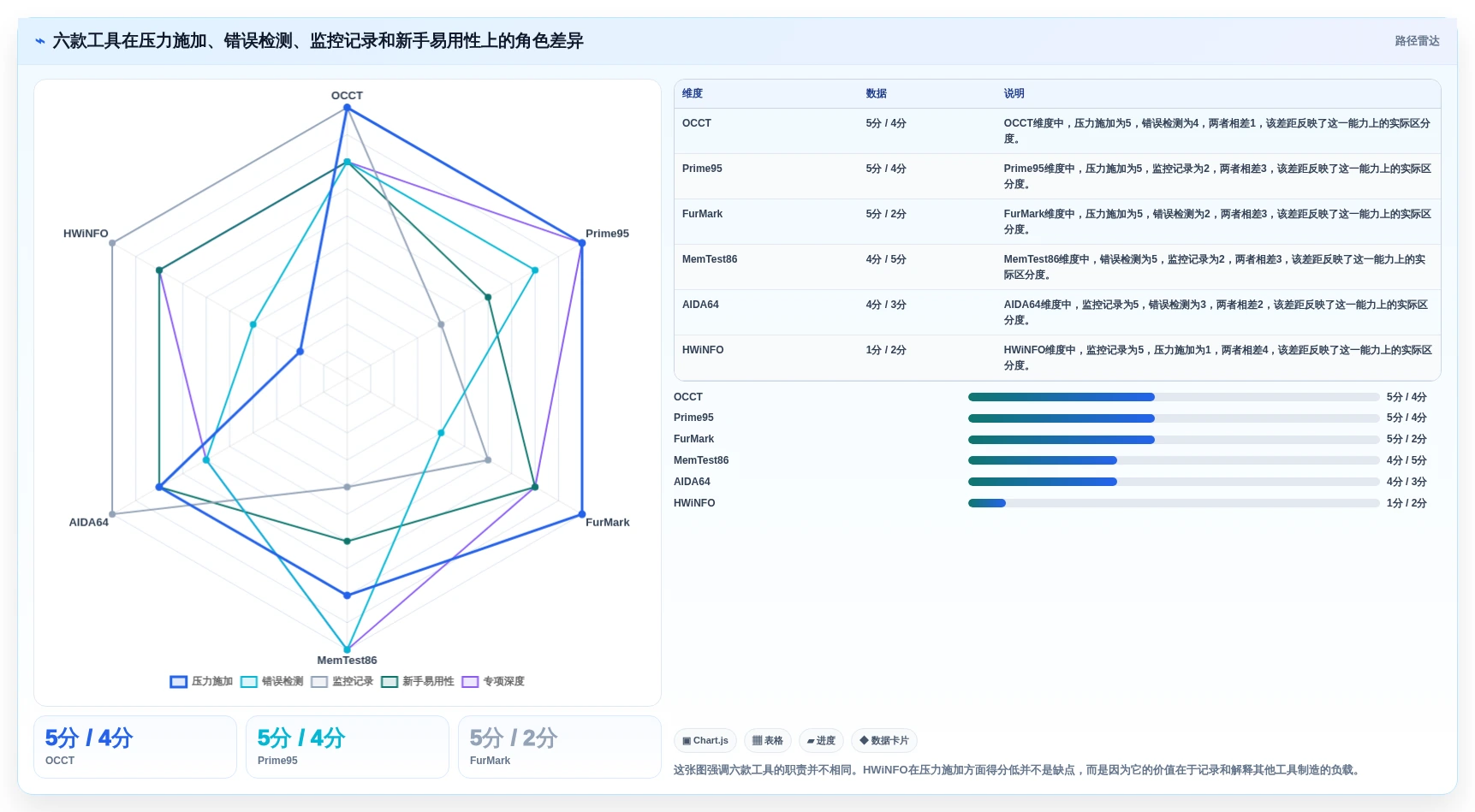Open the FurMark 5分 / 2分 stat card
The height and width of the screenshot is (812, 1475).
(560, 747)
